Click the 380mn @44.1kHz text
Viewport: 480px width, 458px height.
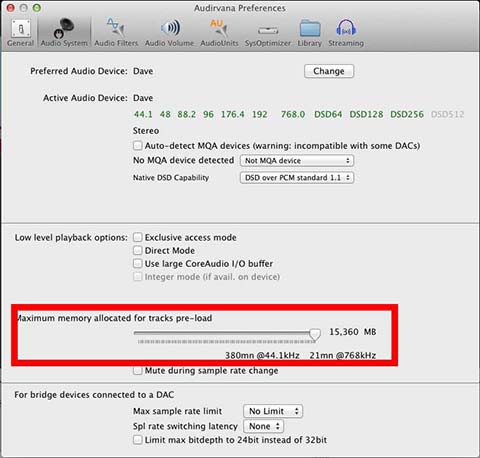coord(262,355)
